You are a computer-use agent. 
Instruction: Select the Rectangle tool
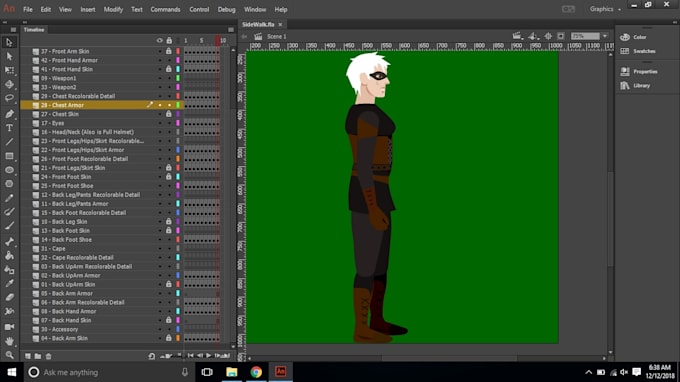pos(9,156)
